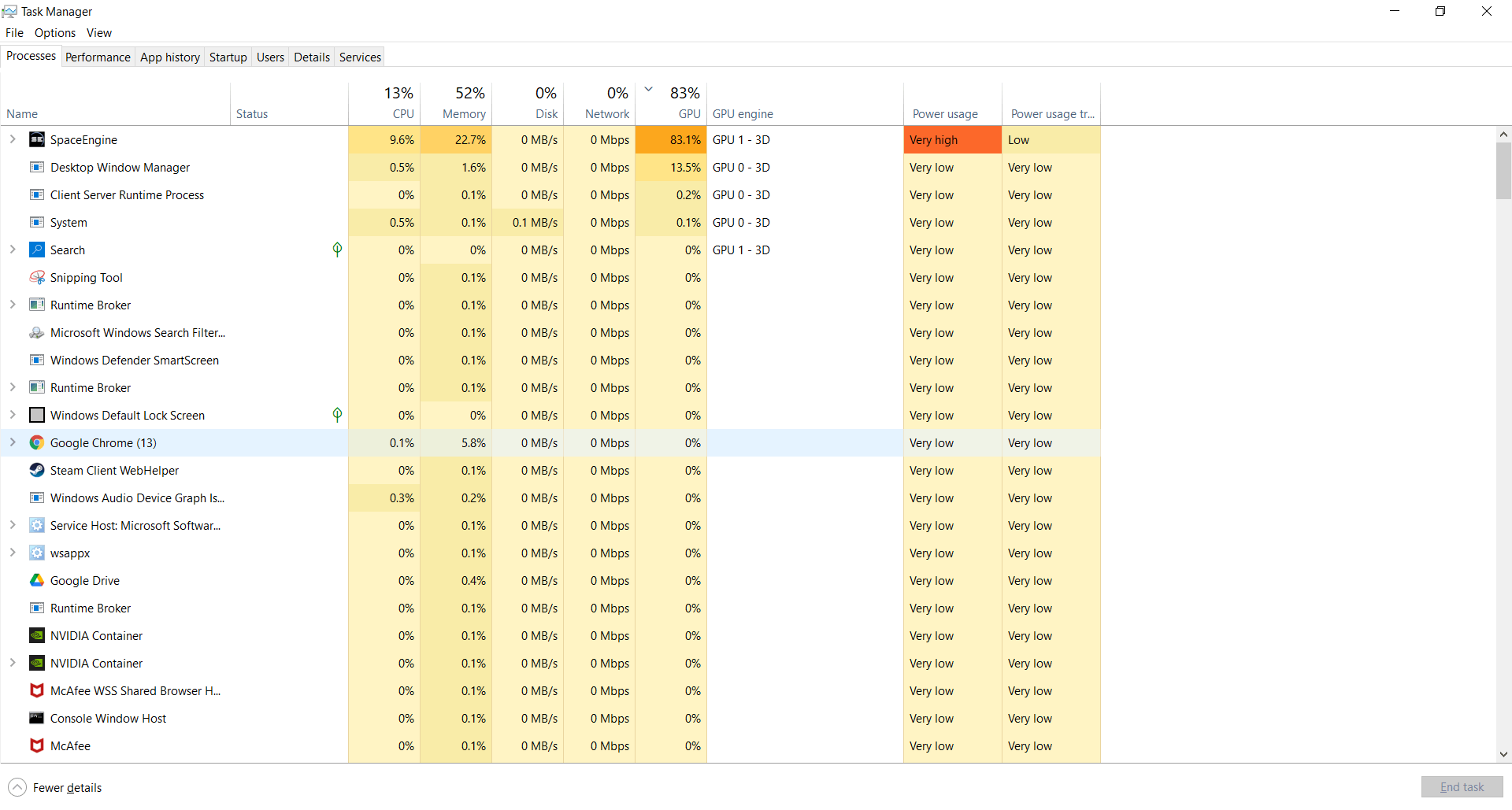Click the scroll down arrow of process list
The image size is (1512, 810).
point(1503,754)
